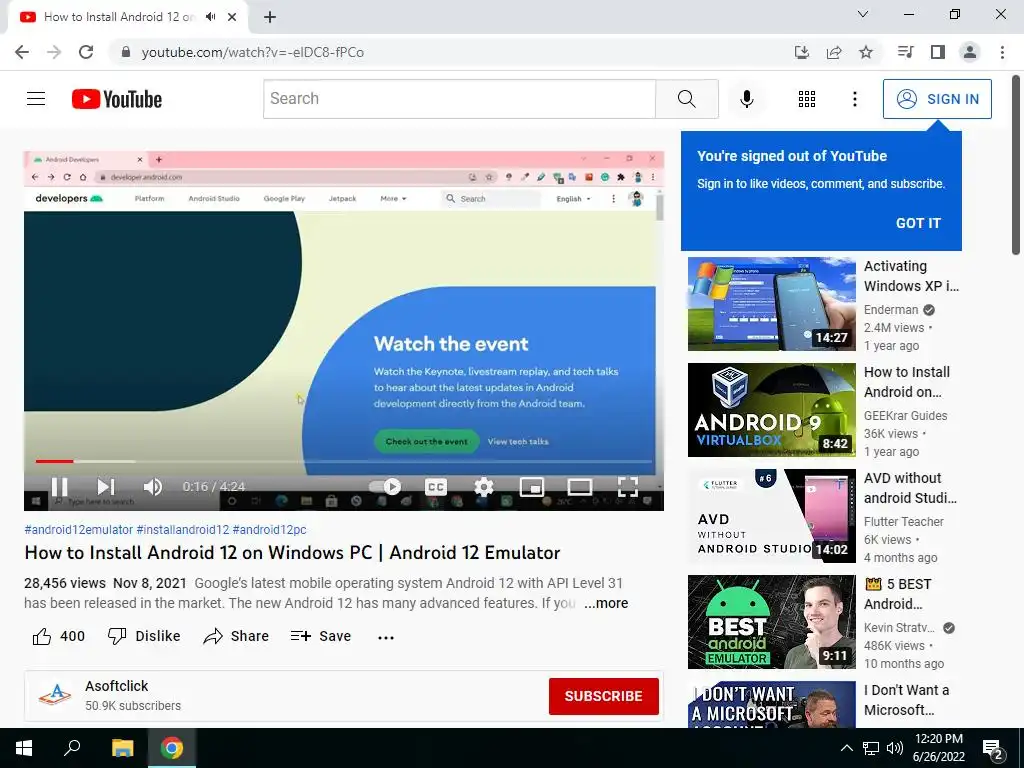1024x768 pixels.
Task: Open Chrome profile avatar
Action: click(x=970, y=52)
